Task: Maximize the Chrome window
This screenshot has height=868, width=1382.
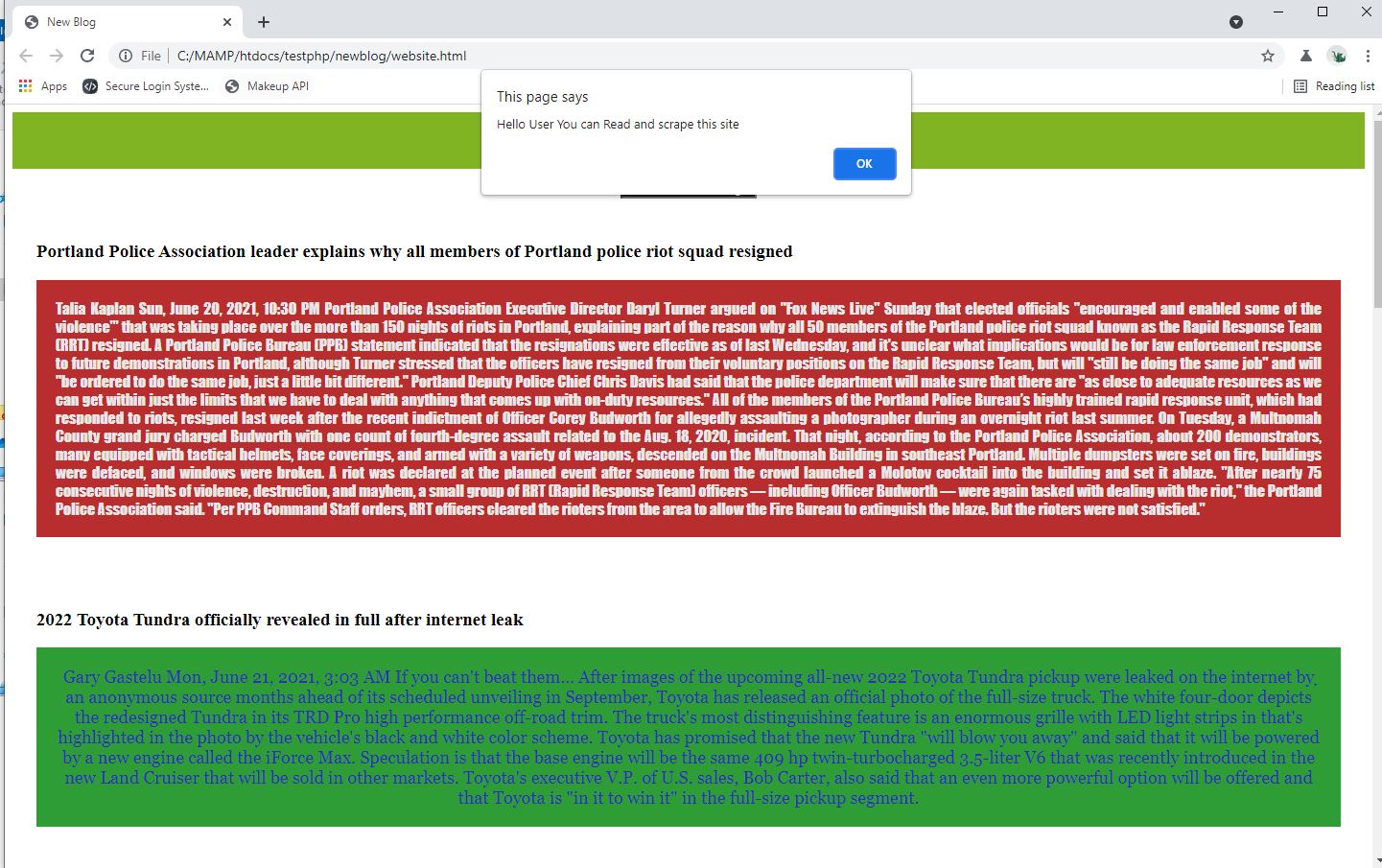Action: coord(1323,12)
